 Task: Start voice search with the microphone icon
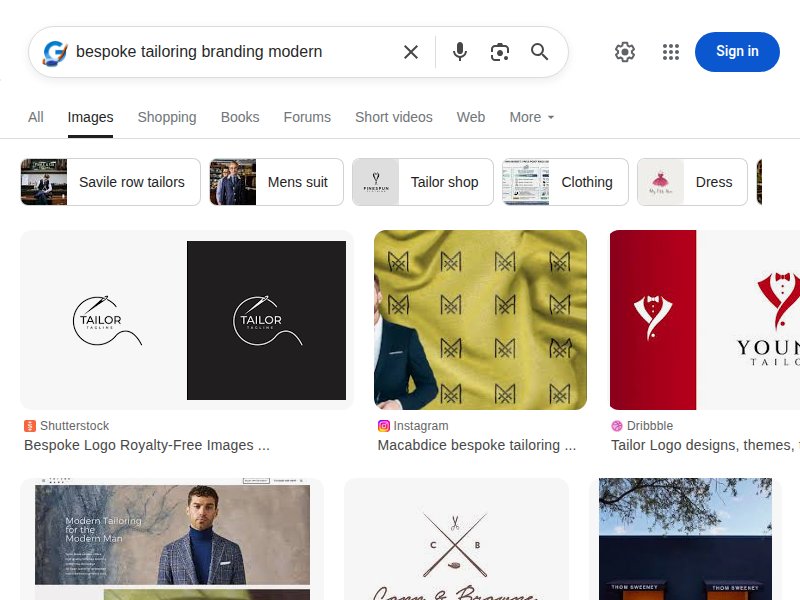coord(460,52)
